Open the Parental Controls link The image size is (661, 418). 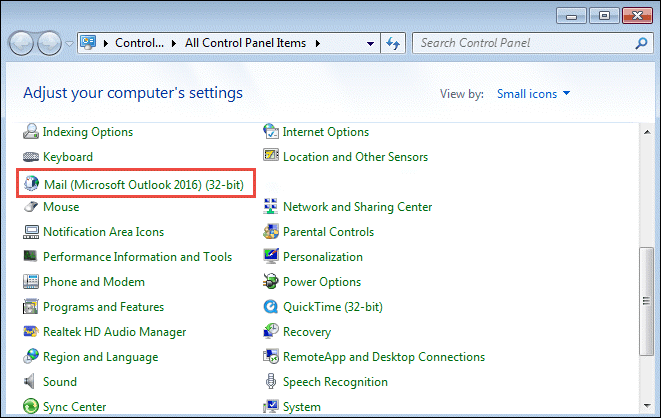[x=328, y=232]
